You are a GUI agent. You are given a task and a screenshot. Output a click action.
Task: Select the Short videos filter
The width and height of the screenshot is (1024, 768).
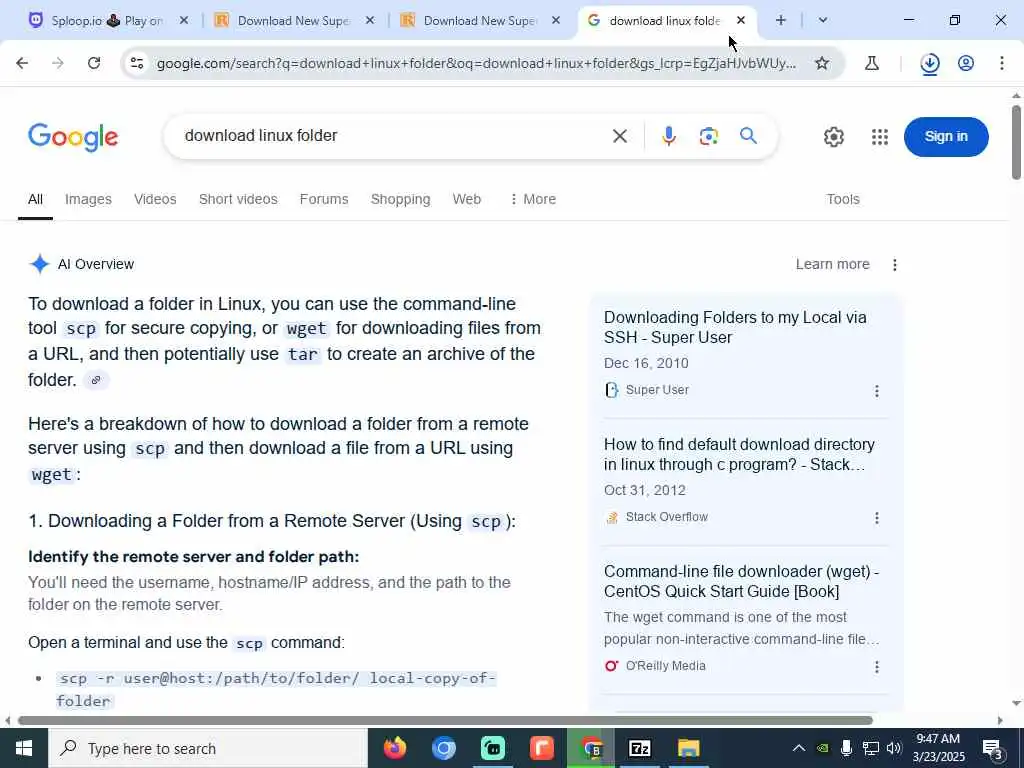click(238, 199)
